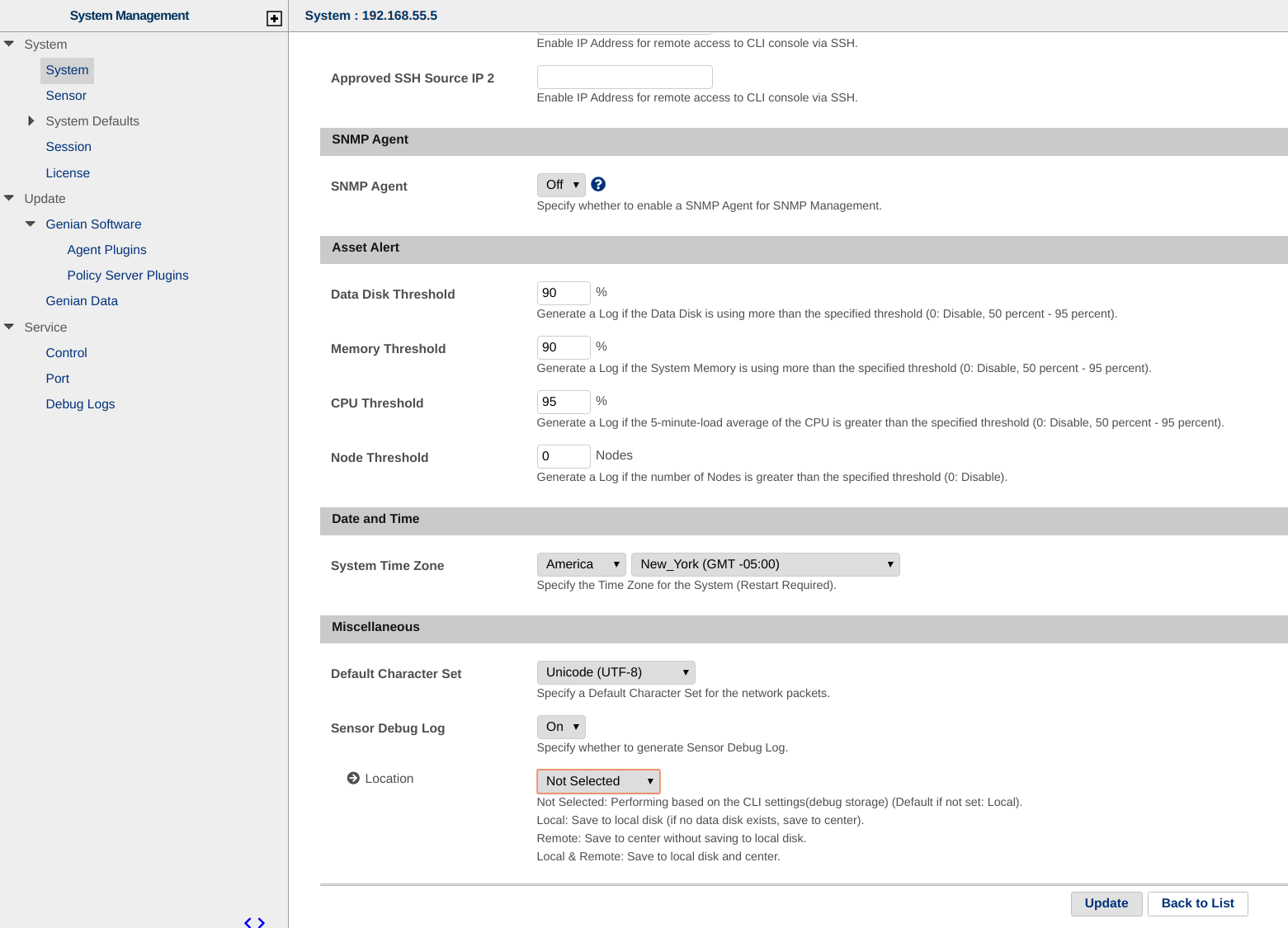Collapse the Genian Software tree node
The width and height of the screenshot is (1288, 928).
(x=31, y=224)
